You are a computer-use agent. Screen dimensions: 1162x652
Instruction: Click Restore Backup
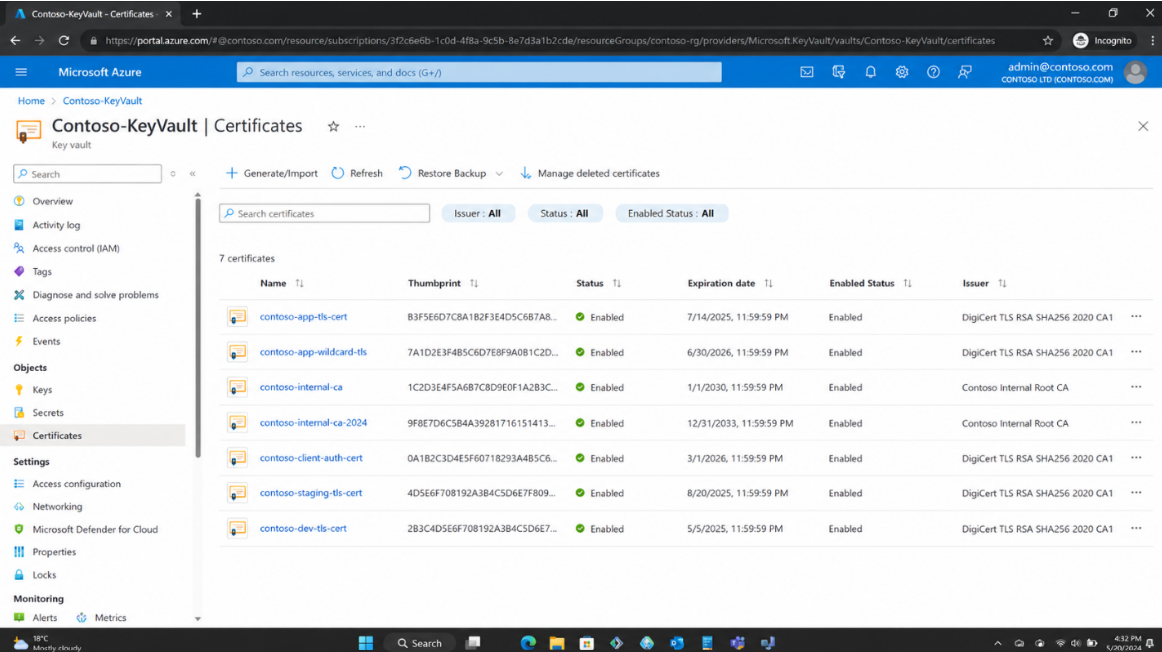coord(443,173)
